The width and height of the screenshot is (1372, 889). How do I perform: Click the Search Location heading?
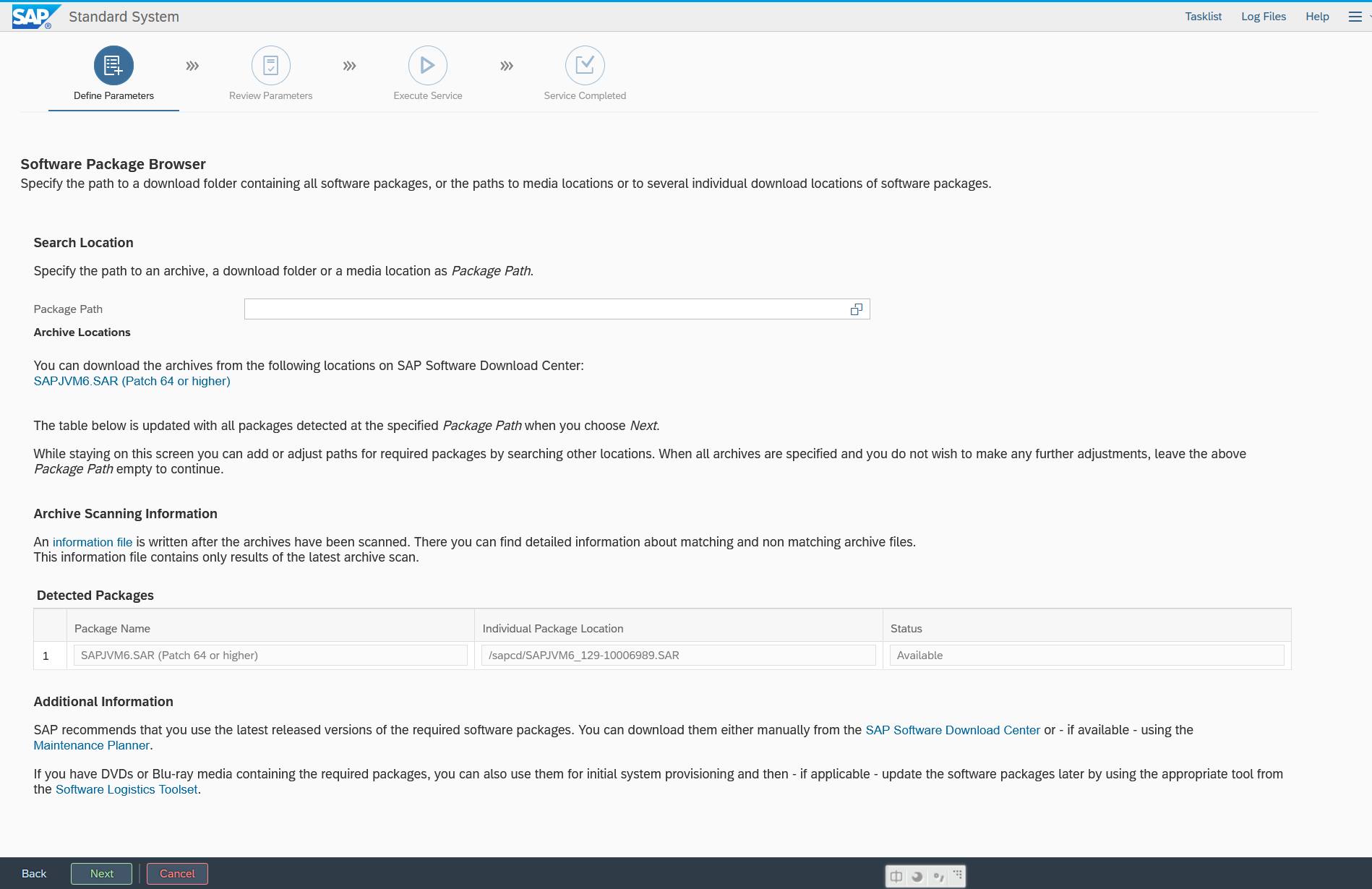pyautogui.click(x=84, y=243)
